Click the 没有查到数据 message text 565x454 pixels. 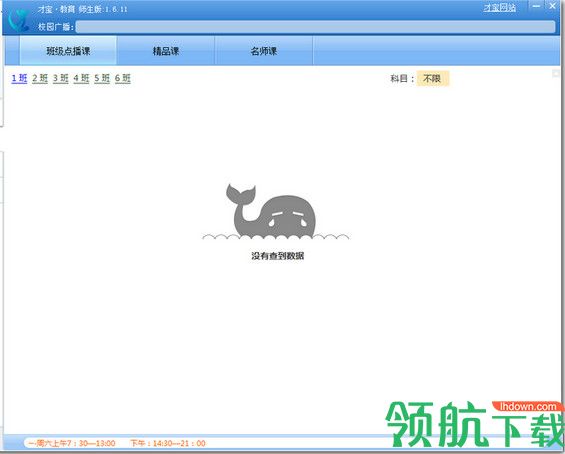click(x=277, y=256)
